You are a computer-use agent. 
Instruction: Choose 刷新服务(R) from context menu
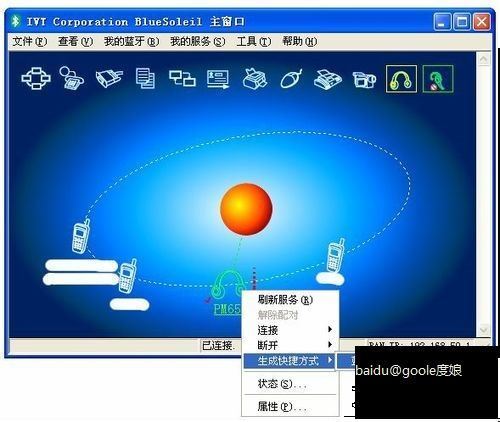coord(285,300)
